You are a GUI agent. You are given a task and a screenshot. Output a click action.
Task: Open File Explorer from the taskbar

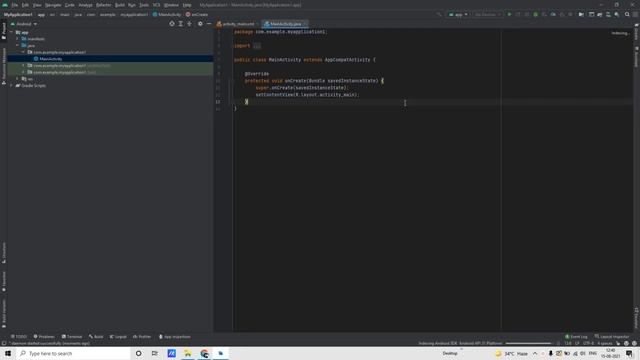188,353
